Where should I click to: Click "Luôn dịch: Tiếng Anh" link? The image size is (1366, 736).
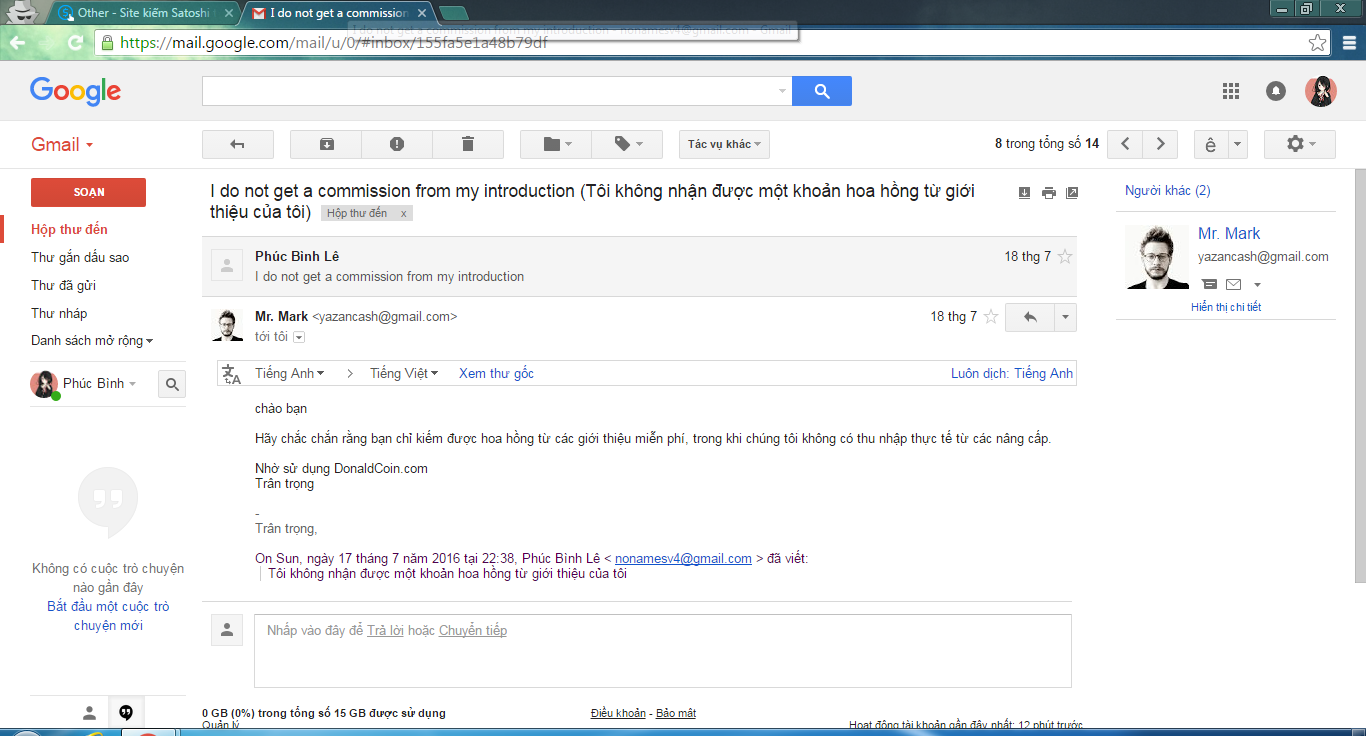pos(1012,374)
